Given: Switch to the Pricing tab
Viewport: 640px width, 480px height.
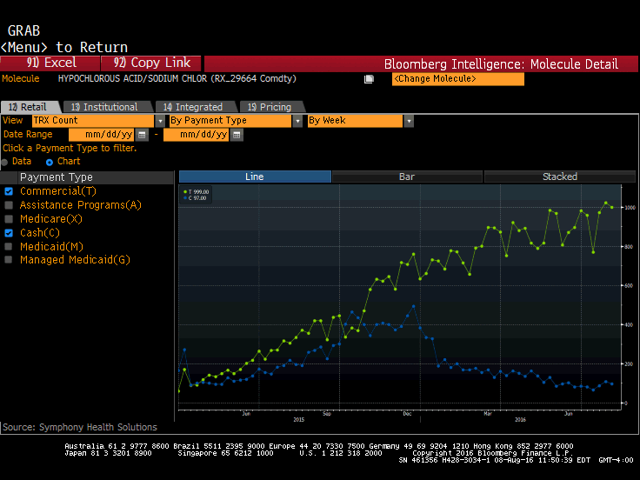Looking at the screenshot, I should point(271,107).
